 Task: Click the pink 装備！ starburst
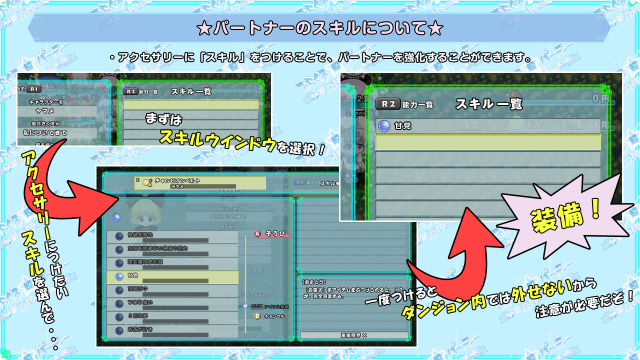(x=565, y=217)
